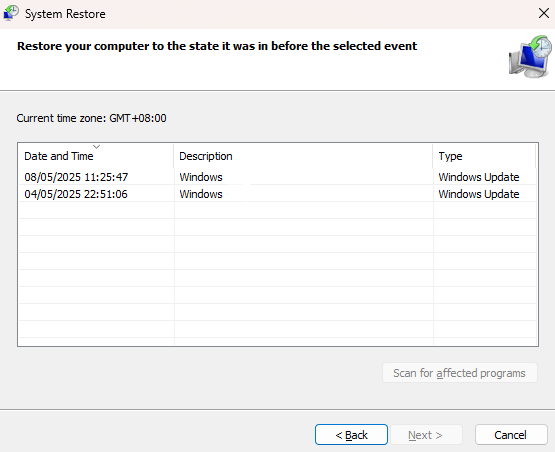Screen dimensions: 555x452
Task: Click Windows Update type in 08/05/2025 row
Action: 479,177
